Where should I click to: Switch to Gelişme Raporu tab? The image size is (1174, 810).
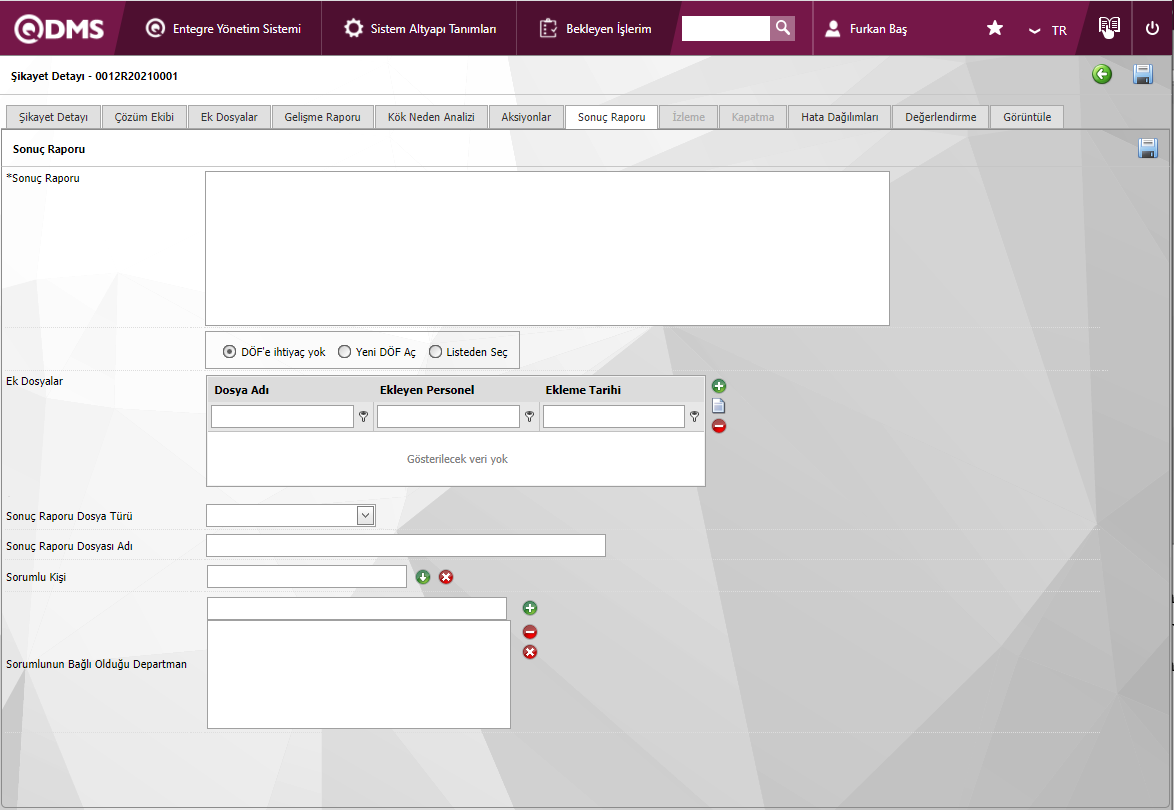[322, 117]
